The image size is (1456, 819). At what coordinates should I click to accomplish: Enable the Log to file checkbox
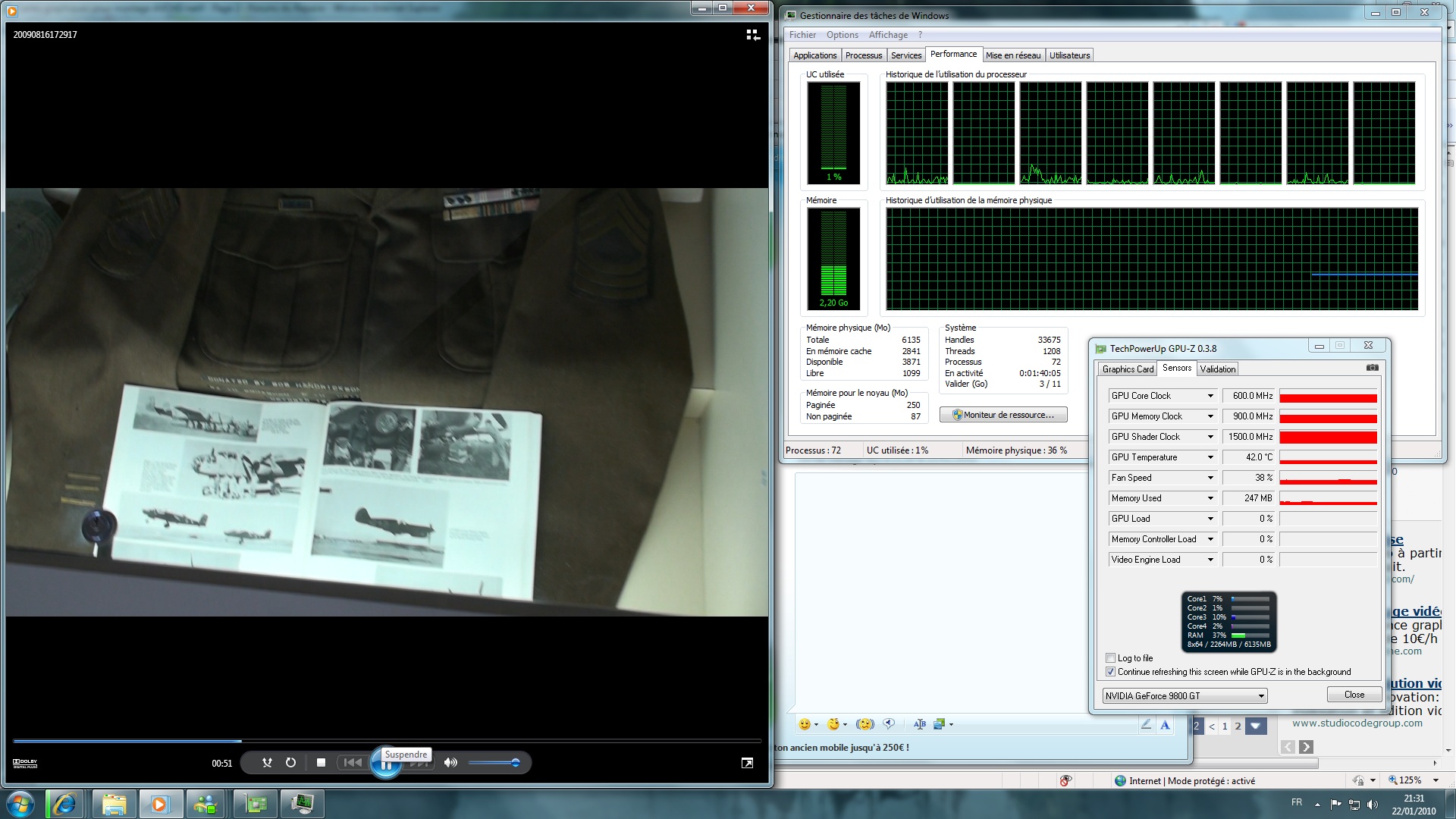(x=1111, y=658)
